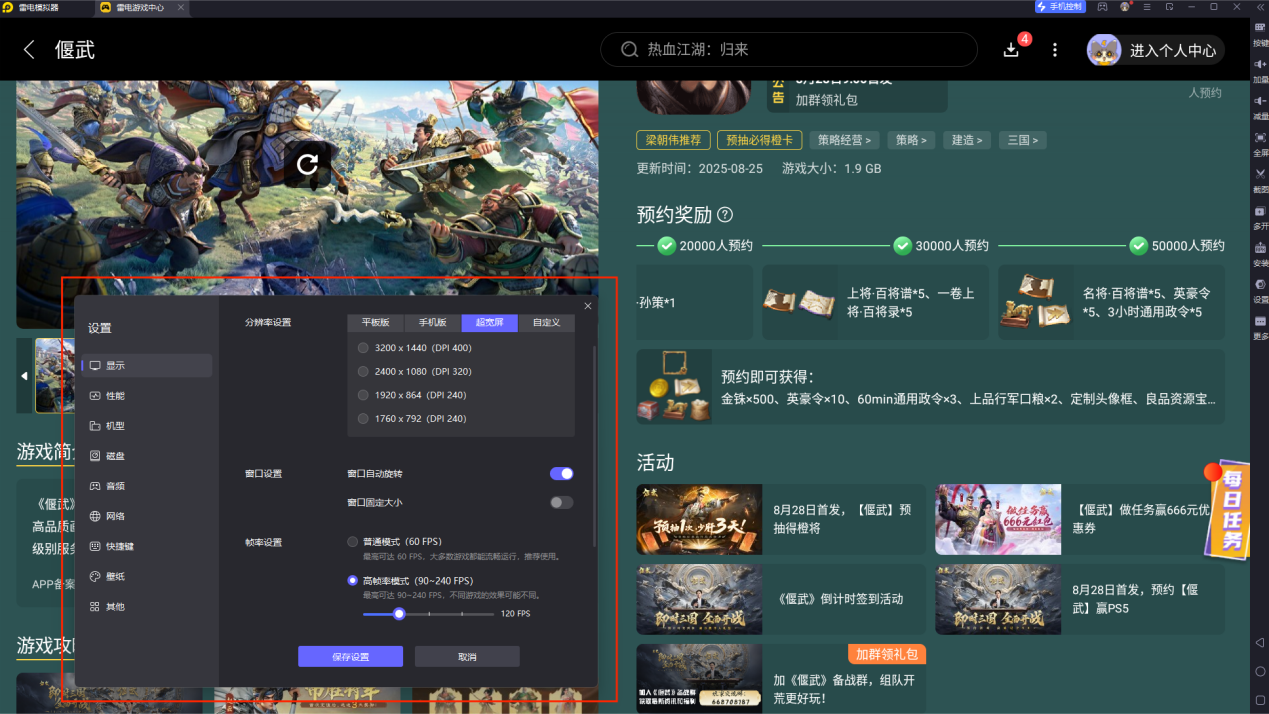
Task: Click the reload icon on game banner
Action: (307, 165)
